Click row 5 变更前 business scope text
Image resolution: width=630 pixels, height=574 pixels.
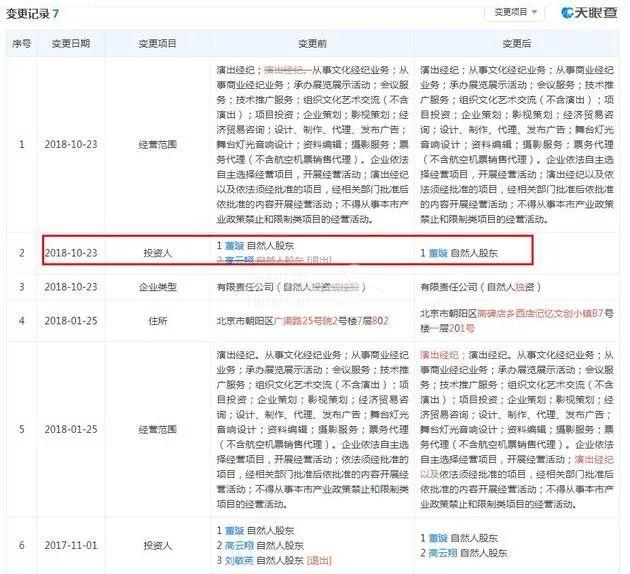312,429
